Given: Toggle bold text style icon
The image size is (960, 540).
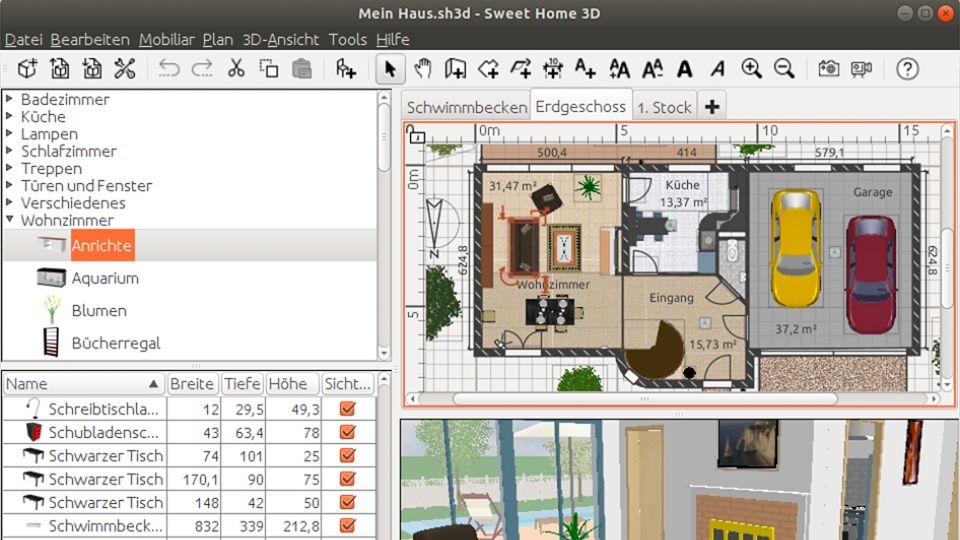Looking at the screenshot, I should coord(684,69).
